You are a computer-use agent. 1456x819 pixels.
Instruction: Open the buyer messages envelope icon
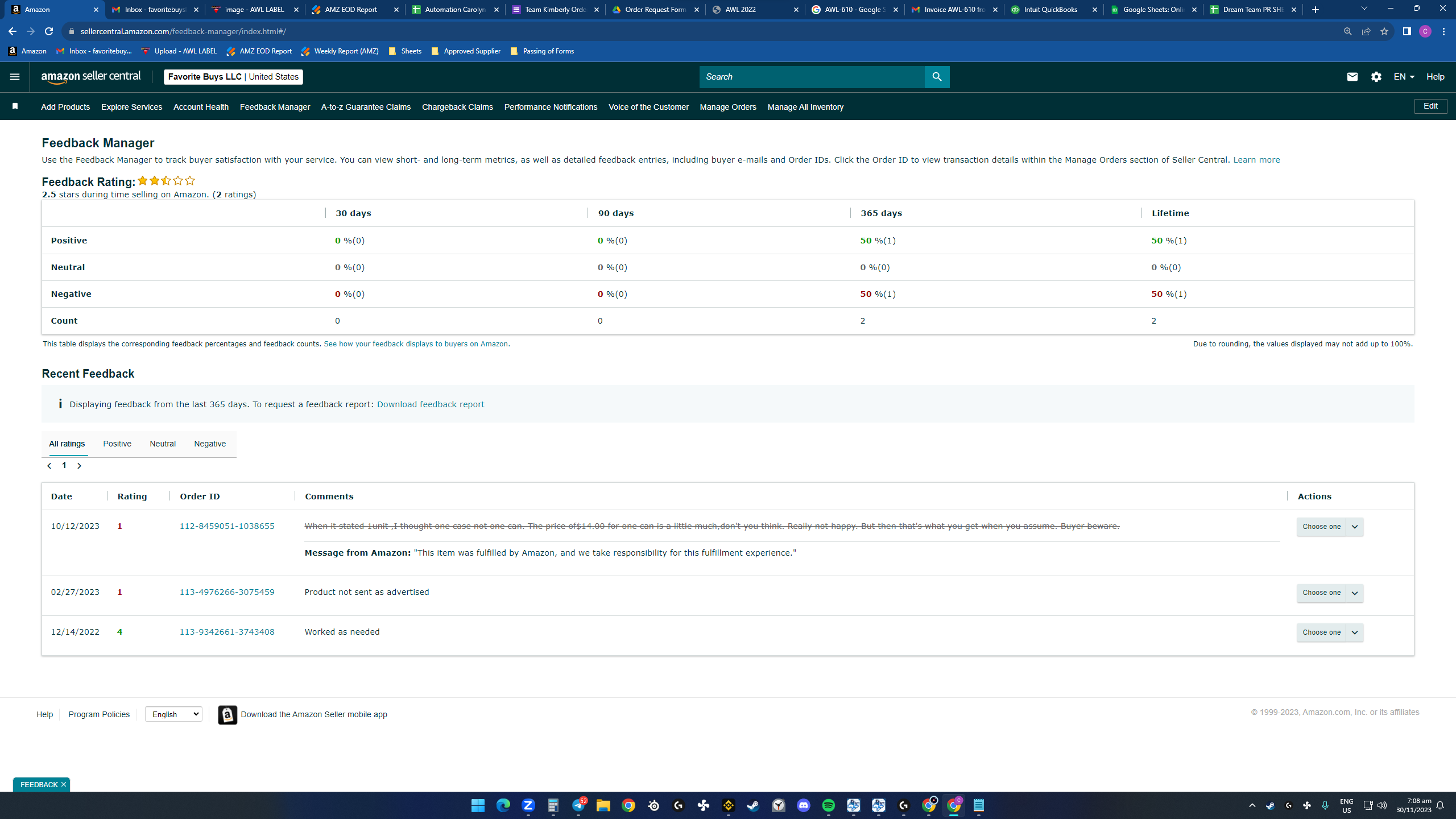click(x=1352, y=77)
